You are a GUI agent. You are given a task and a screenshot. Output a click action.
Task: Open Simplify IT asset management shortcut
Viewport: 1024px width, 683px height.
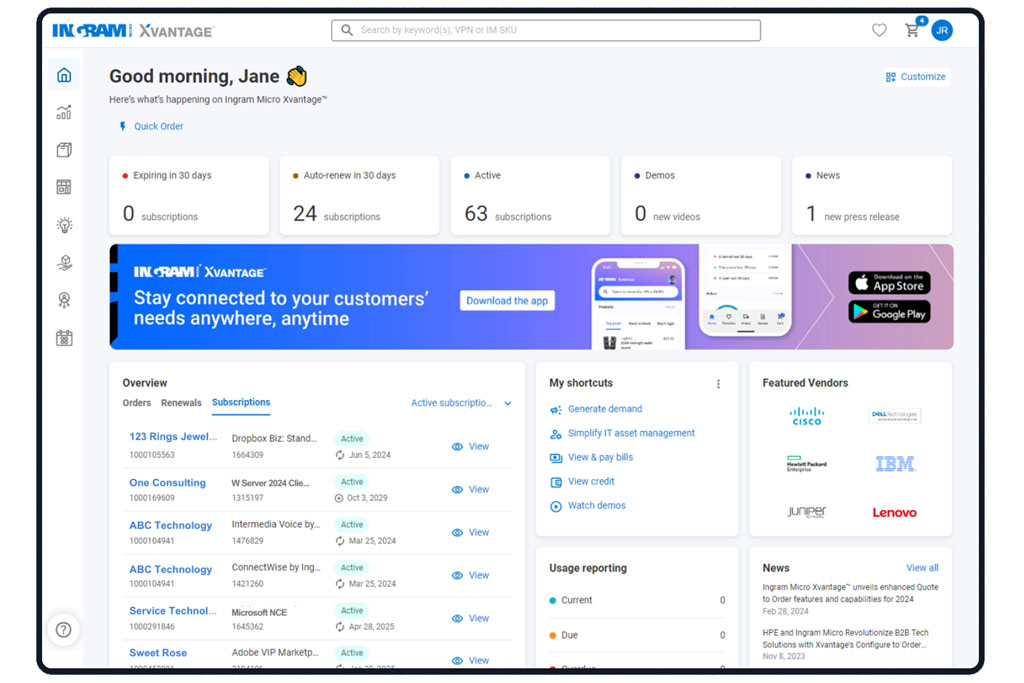(x=631, y=433)
